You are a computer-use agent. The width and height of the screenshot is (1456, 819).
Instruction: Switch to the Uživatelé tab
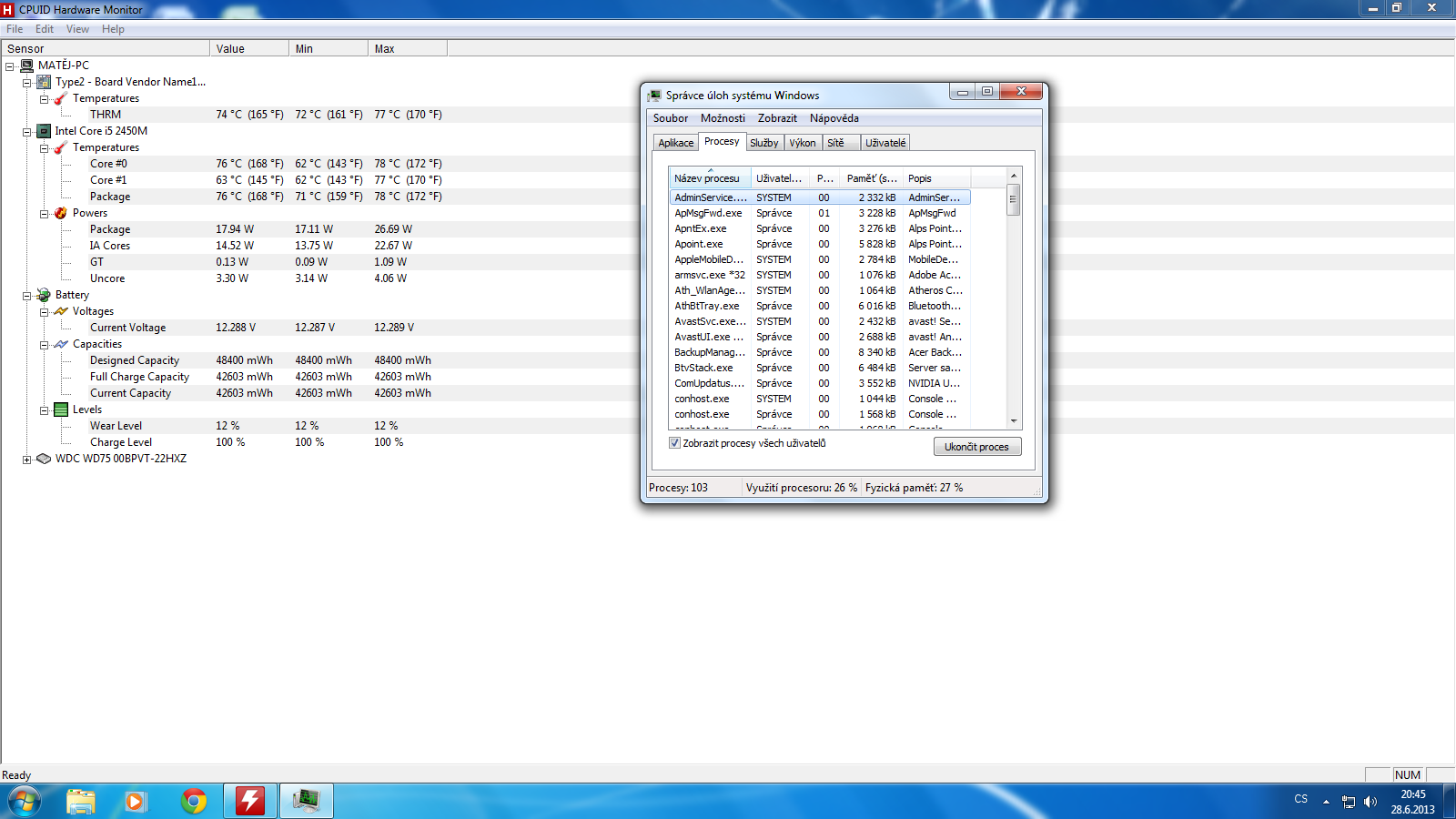pyautogui.click(x=885, y=143)
